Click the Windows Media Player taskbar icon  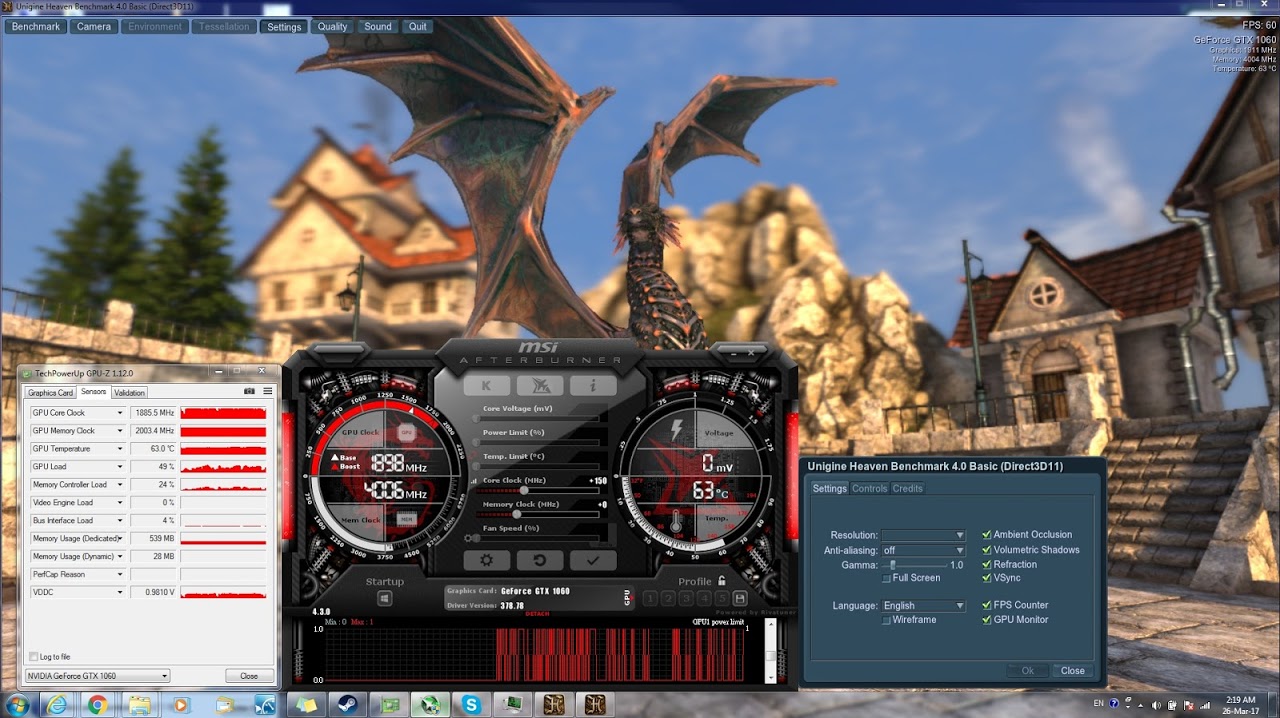pos(181,705)
